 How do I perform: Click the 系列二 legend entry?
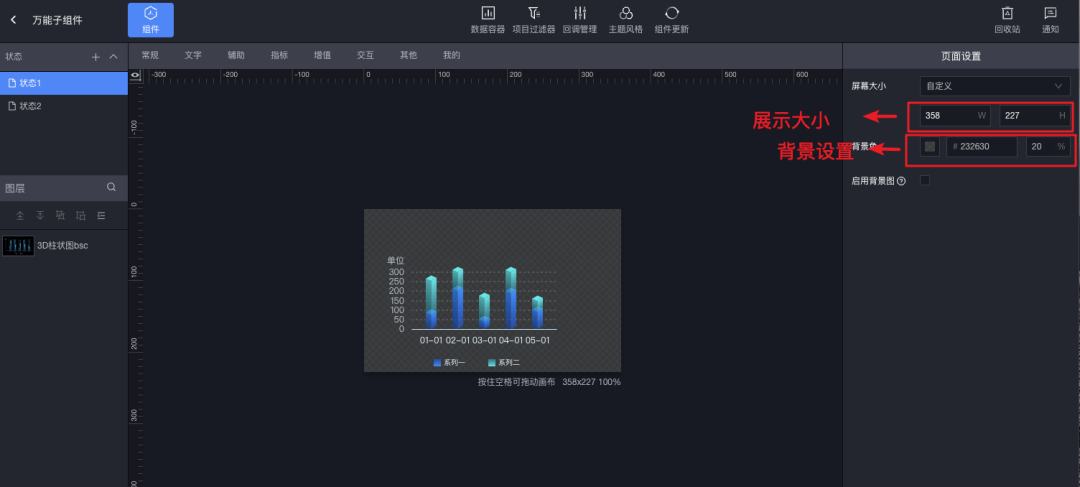click(504, 362)
